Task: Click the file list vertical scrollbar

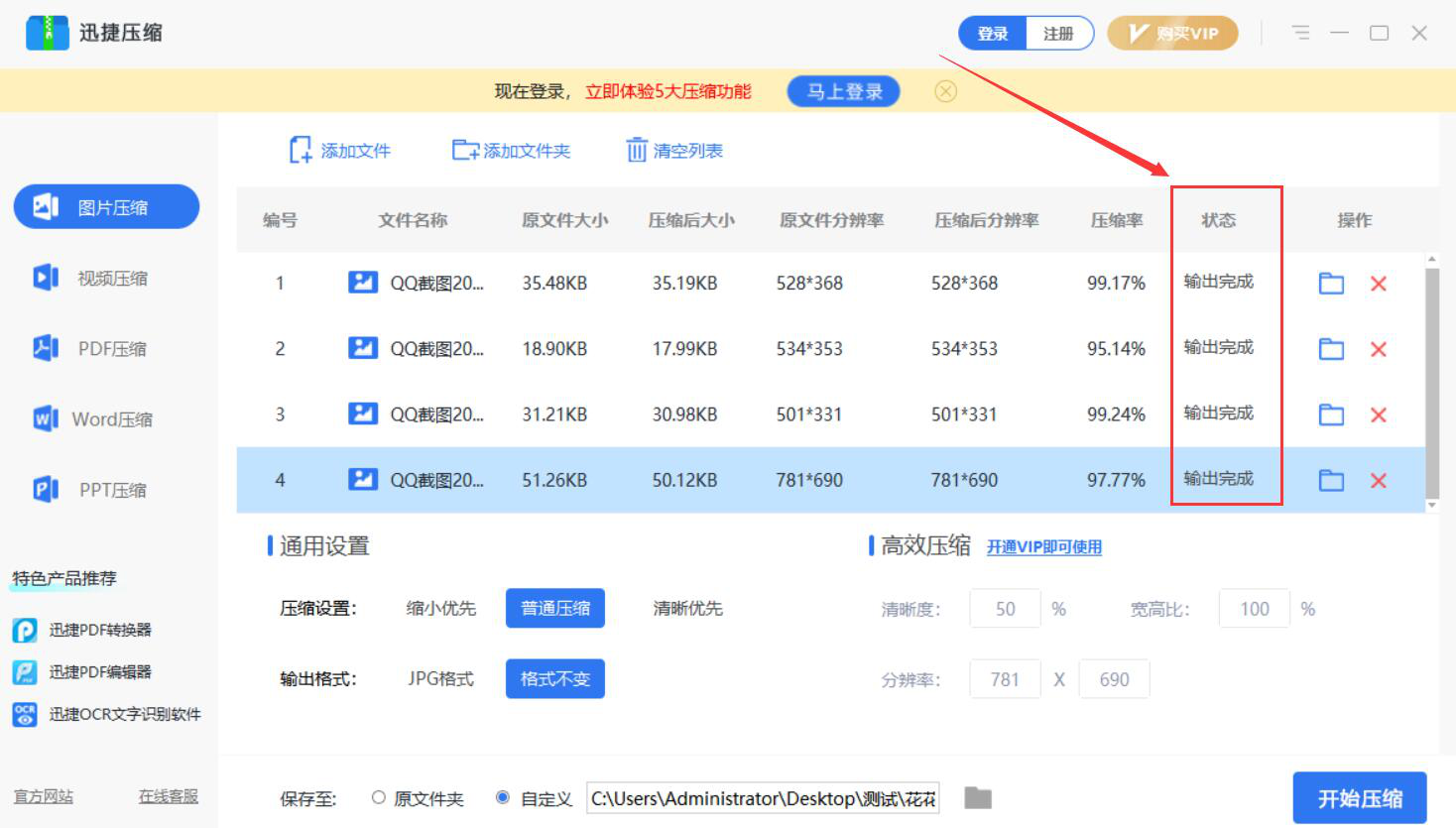Action: [x=1431, y=382]
